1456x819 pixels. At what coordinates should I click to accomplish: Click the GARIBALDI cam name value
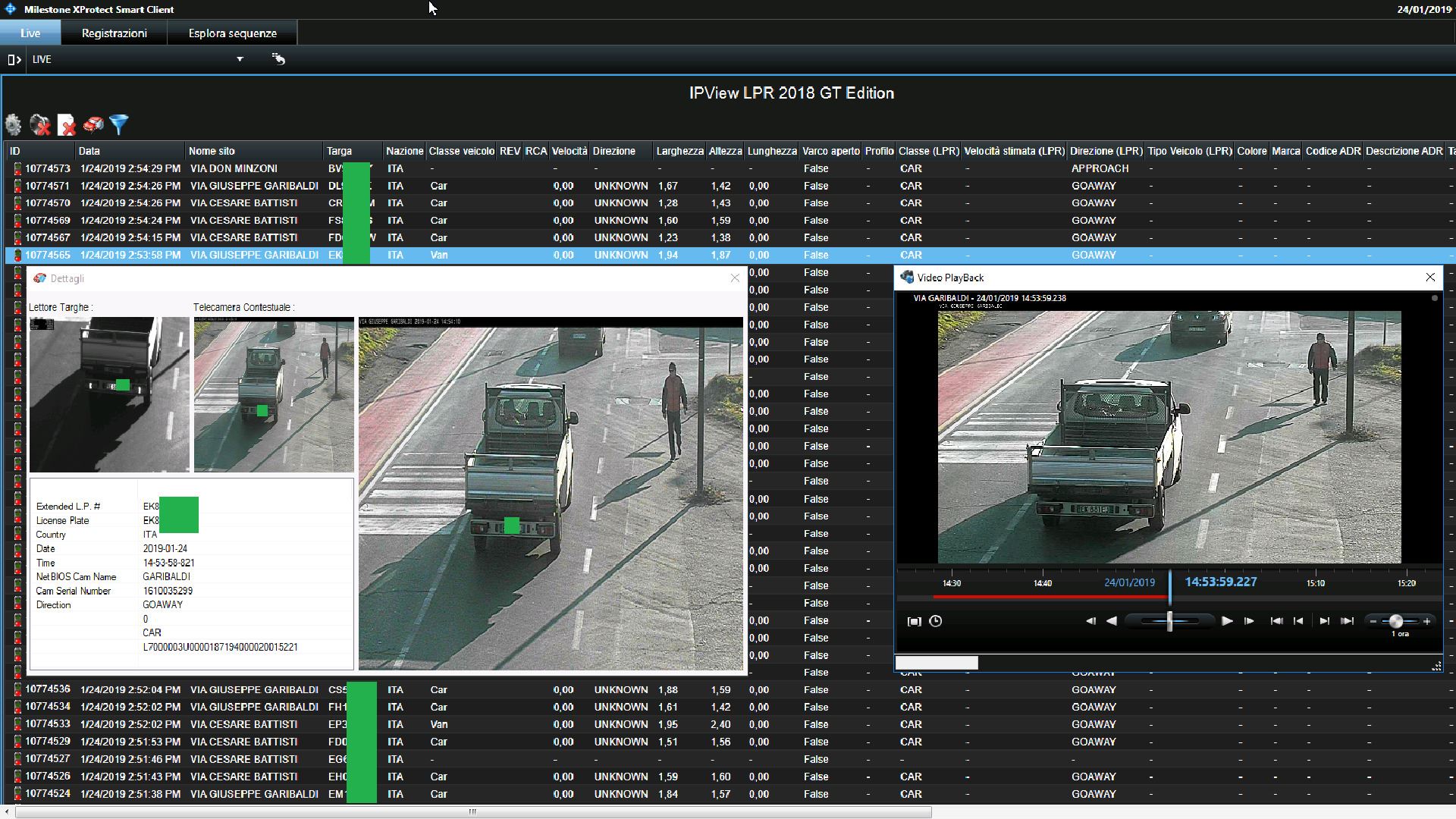point(166,577)
